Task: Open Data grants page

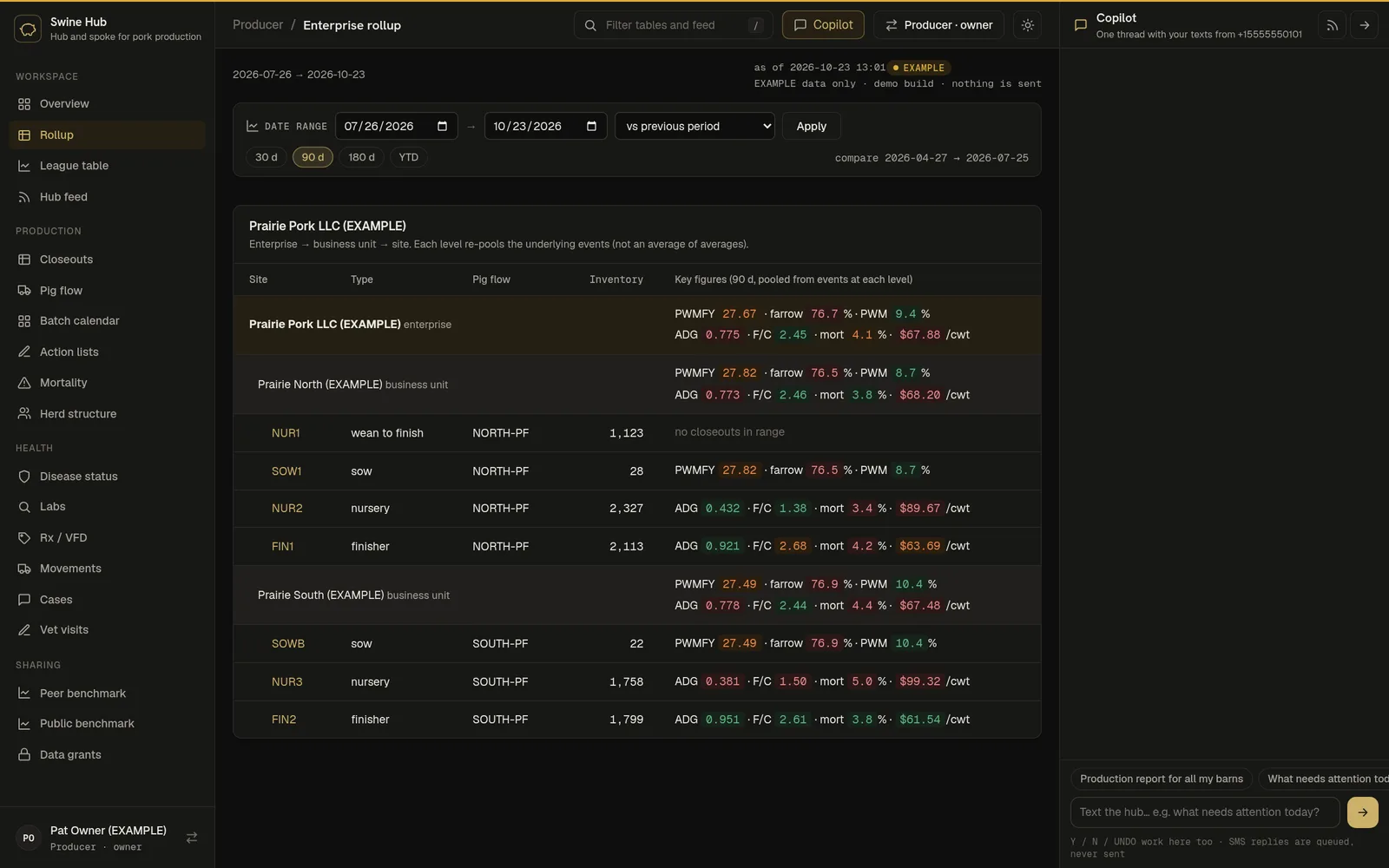Action: (x=107, y=755)
